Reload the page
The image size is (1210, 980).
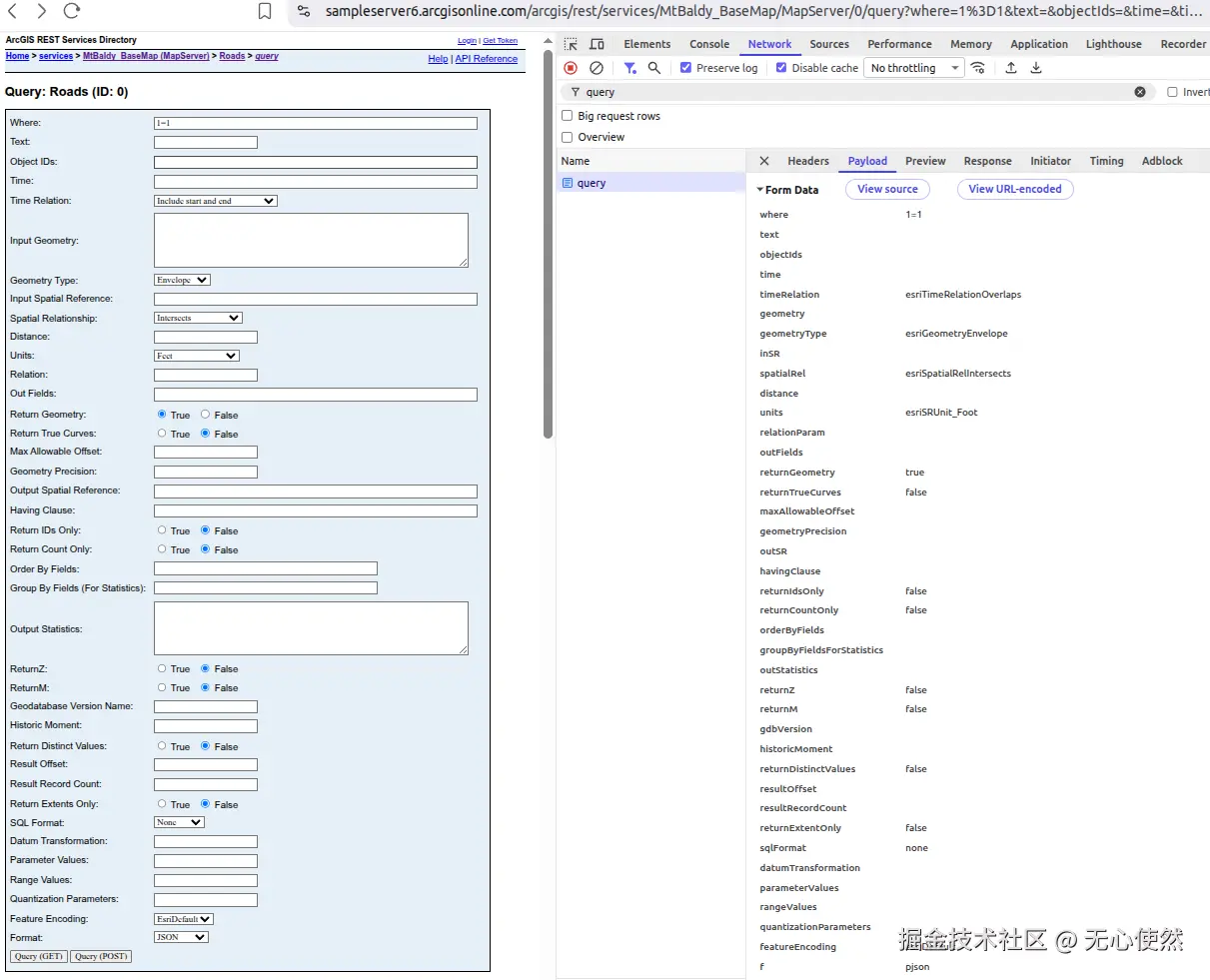[x=71, y=11]
